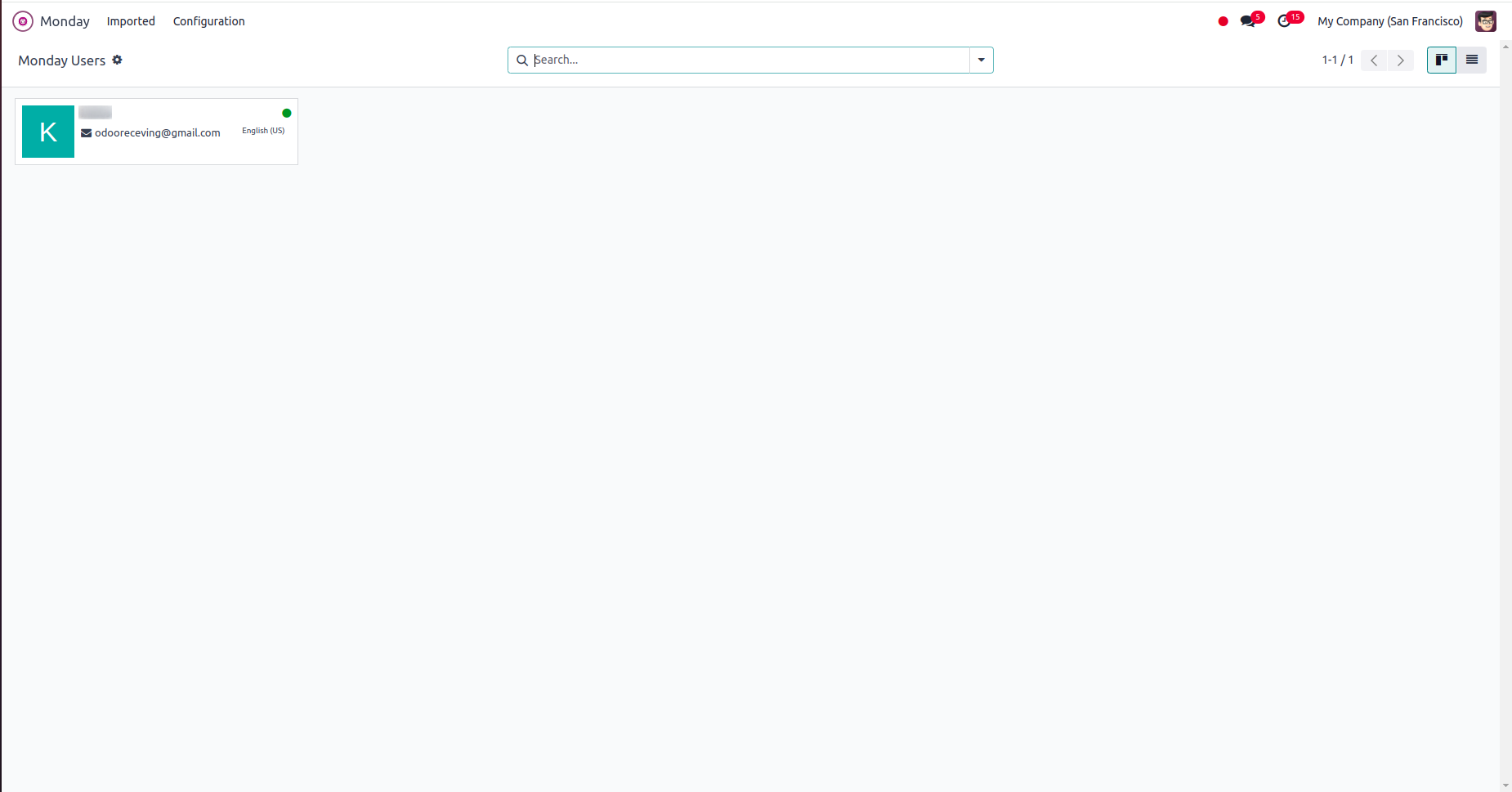Click the scrollbar down arrow
1512x792 pixels.
coord(1505,785)
